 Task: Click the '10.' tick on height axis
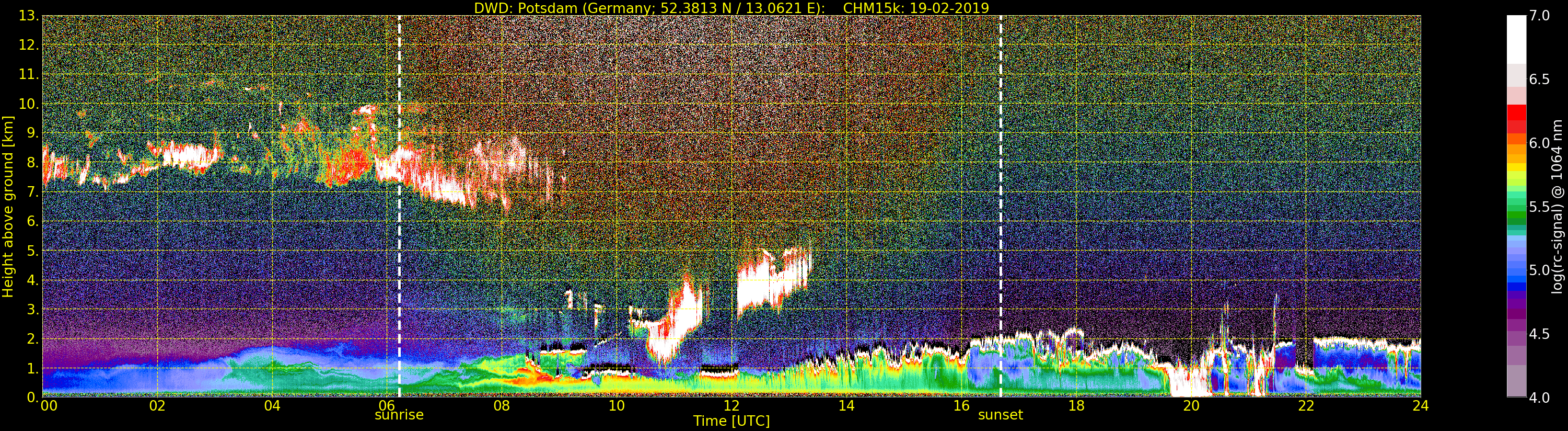[29, 104]
